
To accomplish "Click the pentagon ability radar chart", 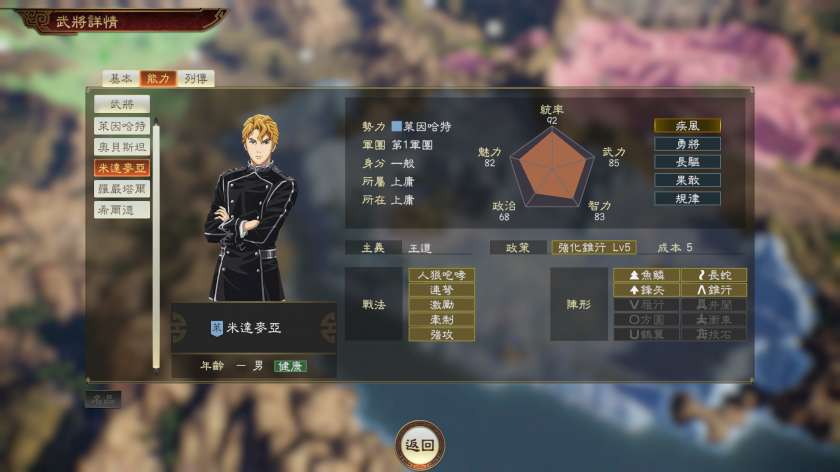I will (552, 169).
